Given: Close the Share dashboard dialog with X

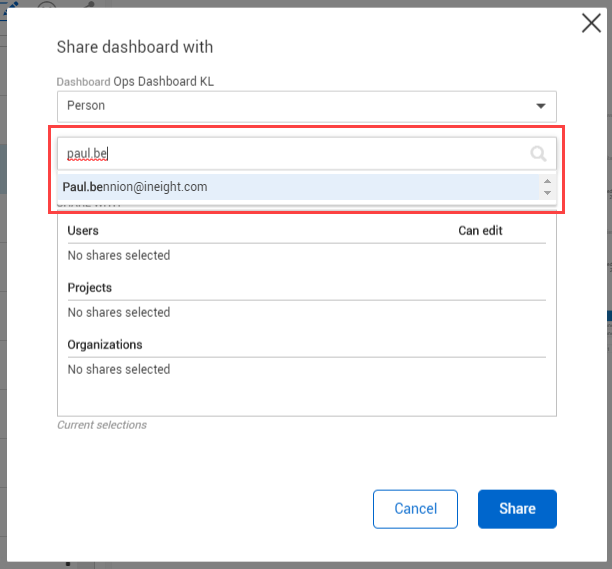Looking at the screenshot, I should (591, 24).
